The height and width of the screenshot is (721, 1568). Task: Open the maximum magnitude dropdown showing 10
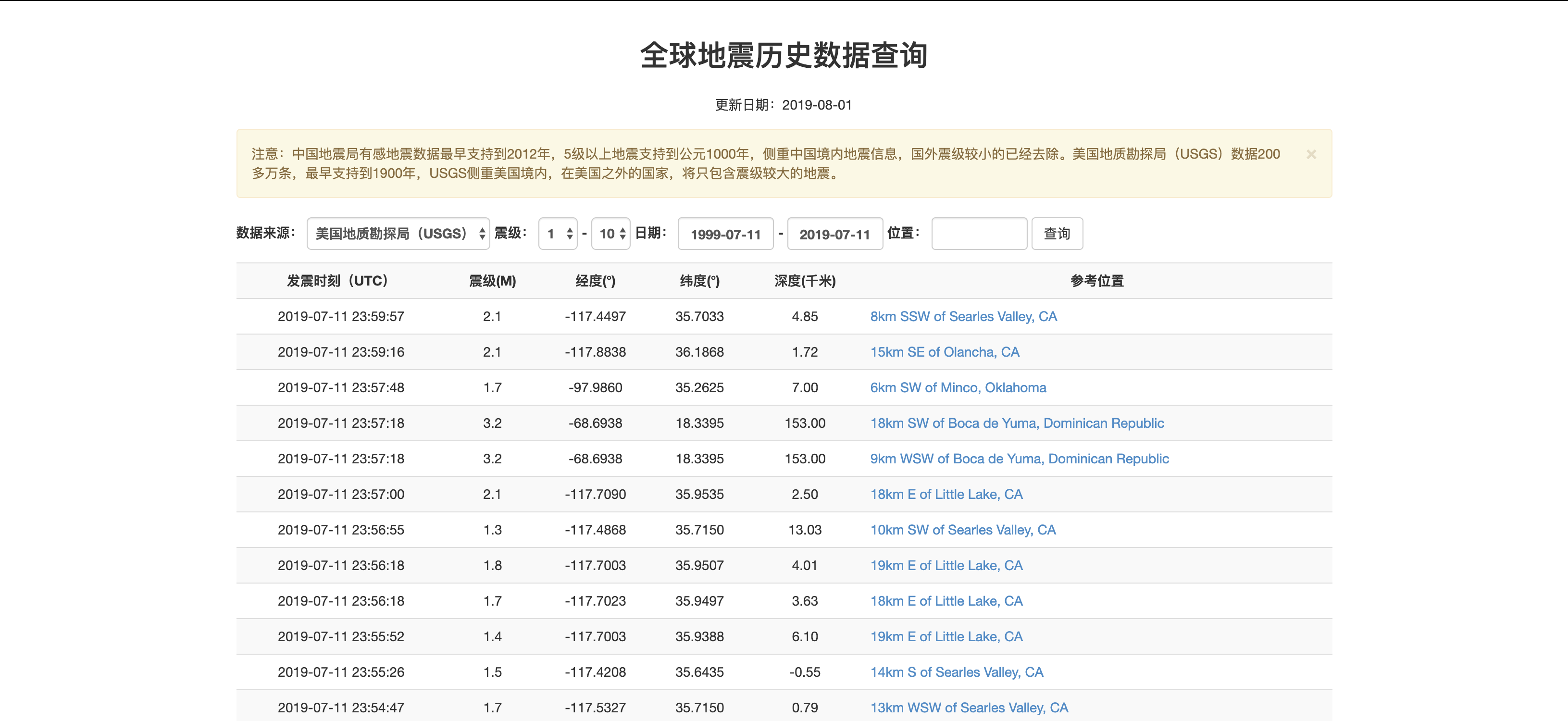(610, 234)
